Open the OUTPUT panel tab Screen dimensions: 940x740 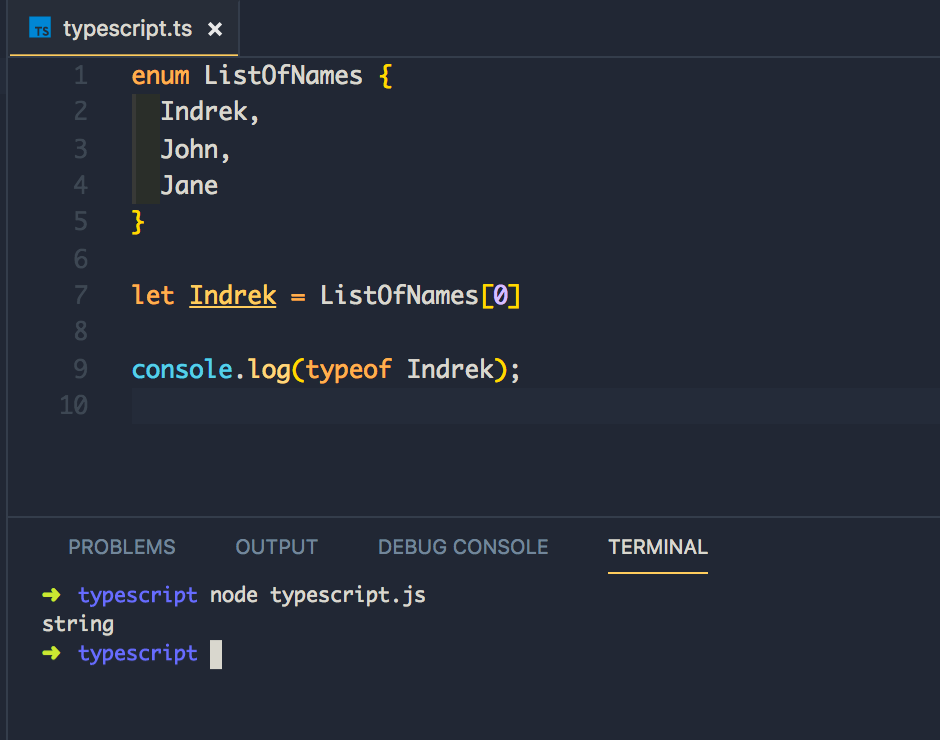click(x=276, y=547)
